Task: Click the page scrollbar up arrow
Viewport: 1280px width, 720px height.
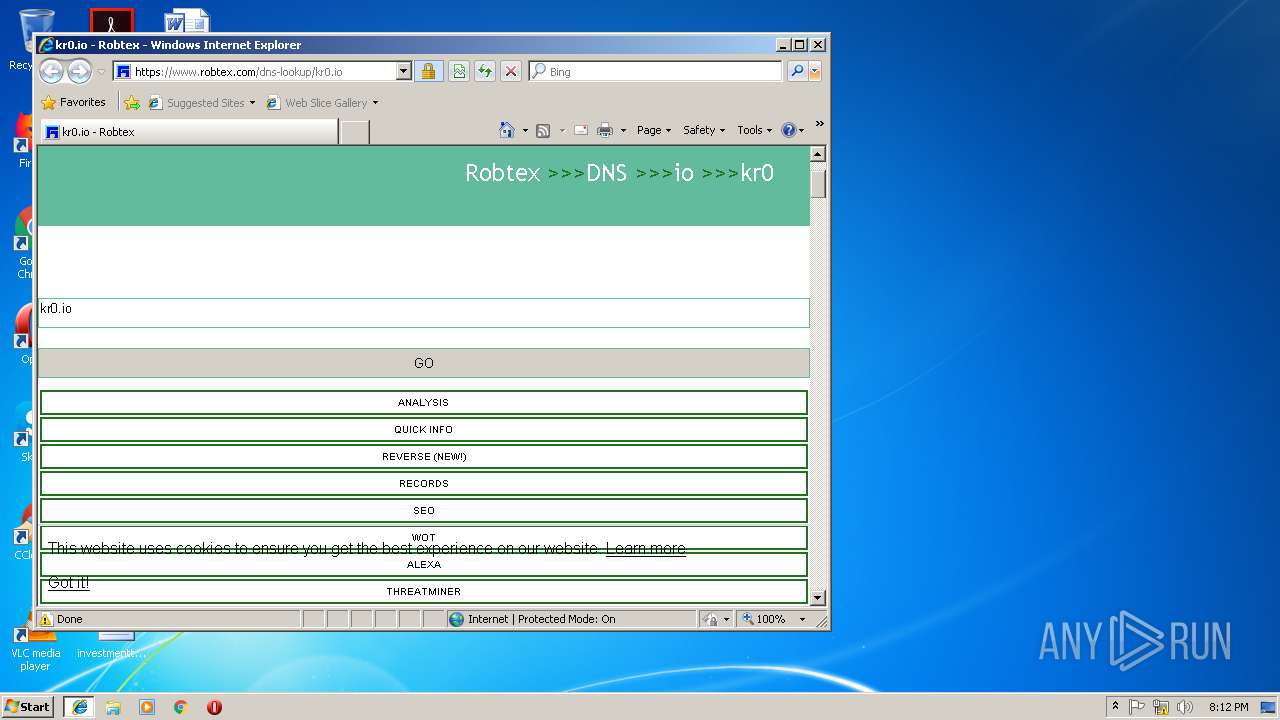Action: point(818,154)
